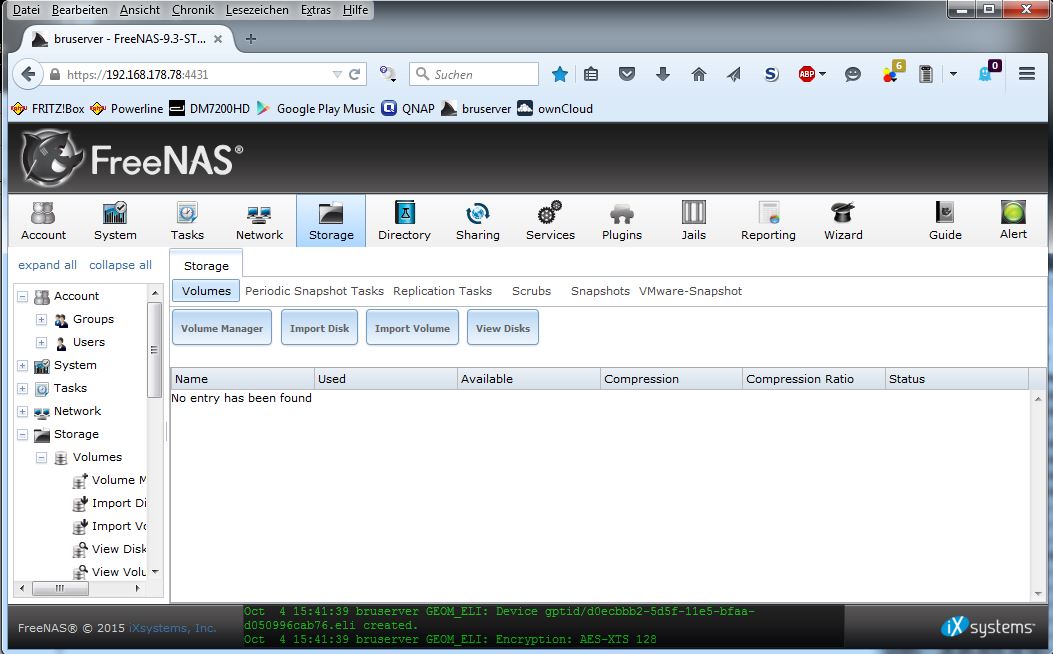The width and height of the screenshot is (1053, 654).
Task: Expand the Users tree node
Action: tap(41, 342)
